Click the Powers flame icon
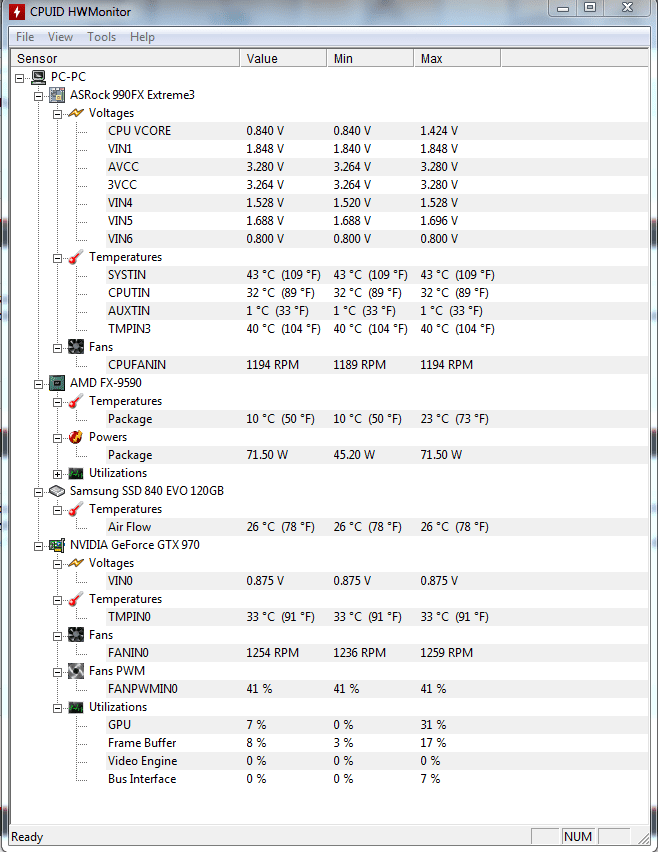 [x=76, y=437]
